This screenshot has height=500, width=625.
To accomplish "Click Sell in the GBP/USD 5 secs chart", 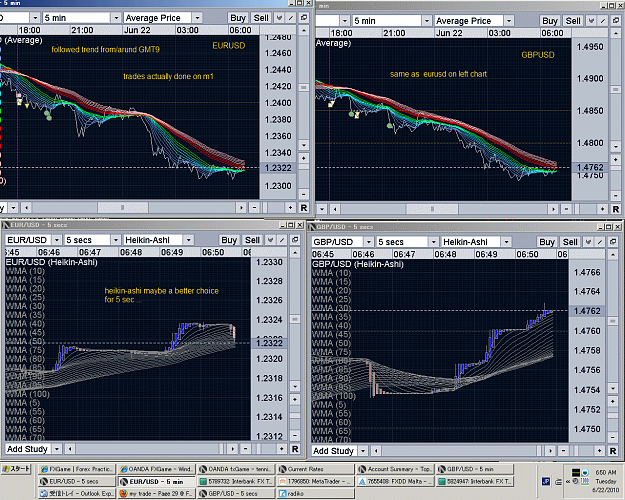I will point(570,242).
